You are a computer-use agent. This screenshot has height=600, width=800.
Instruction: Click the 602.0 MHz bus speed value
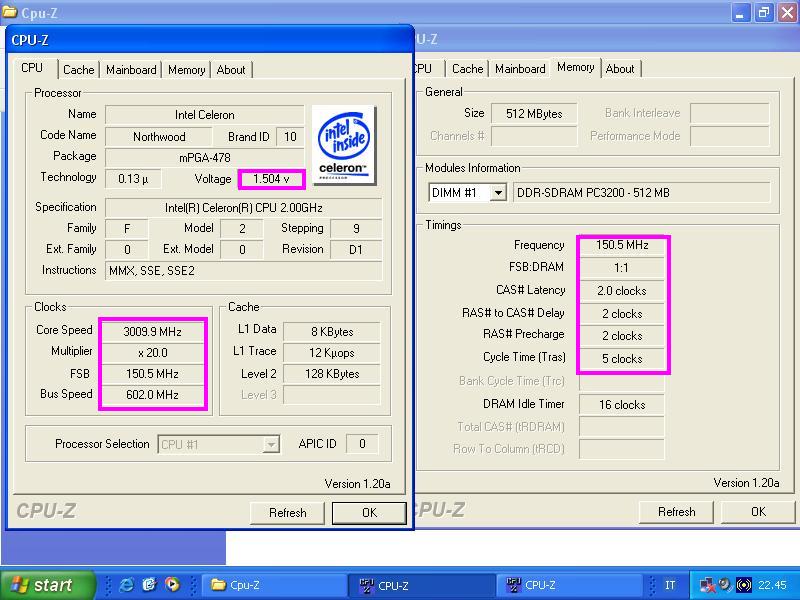(x=153, y=395)
